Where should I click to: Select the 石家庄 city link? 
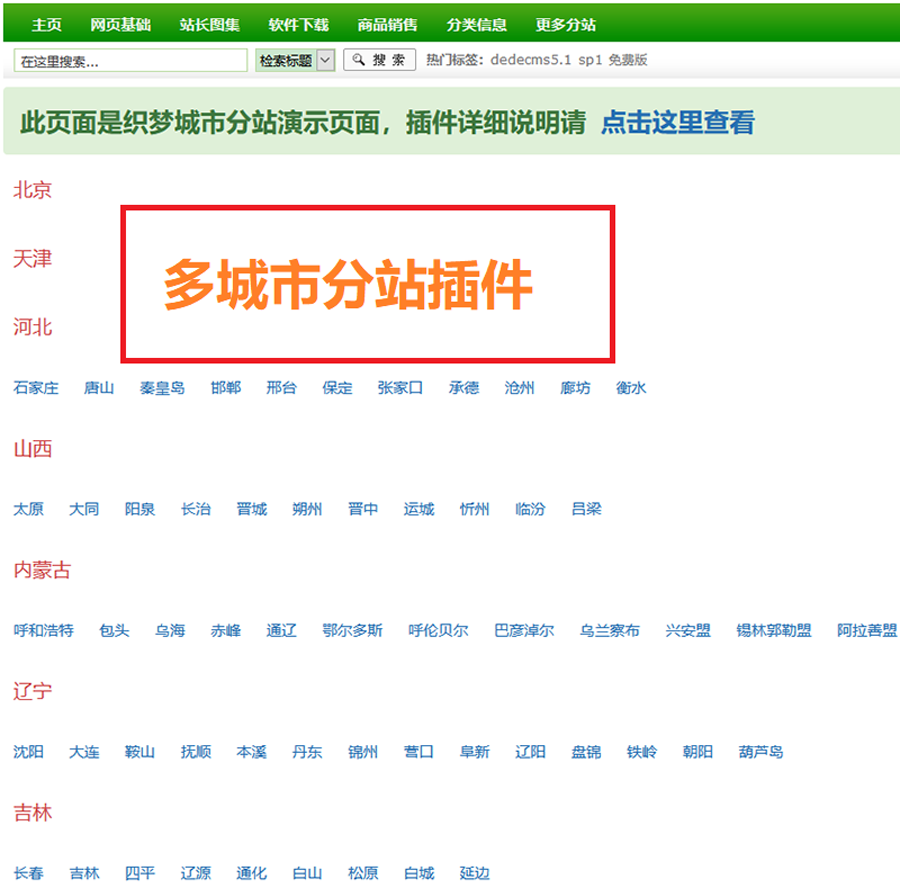coord(36,388)
